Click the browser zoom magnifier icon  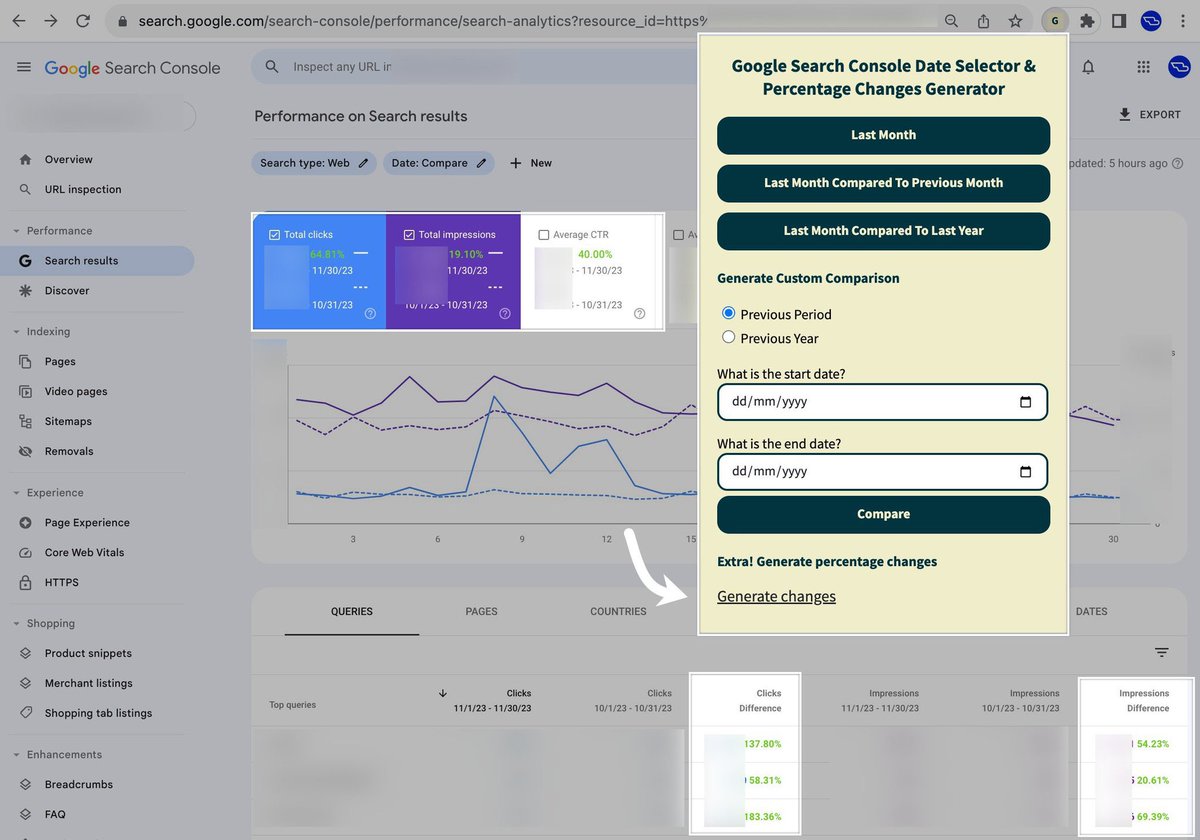pos(951,21)
